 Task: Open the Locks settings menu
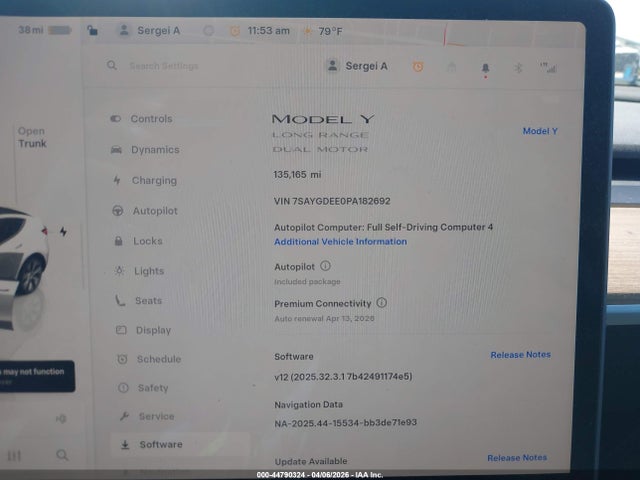[x=139, y=241]
